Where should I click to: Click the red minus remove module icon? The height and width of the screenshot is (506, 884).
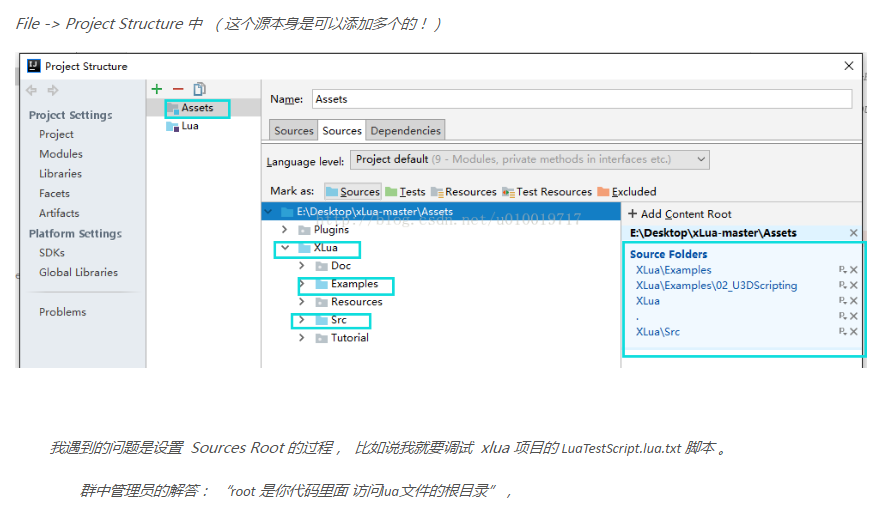pos(178,89)
